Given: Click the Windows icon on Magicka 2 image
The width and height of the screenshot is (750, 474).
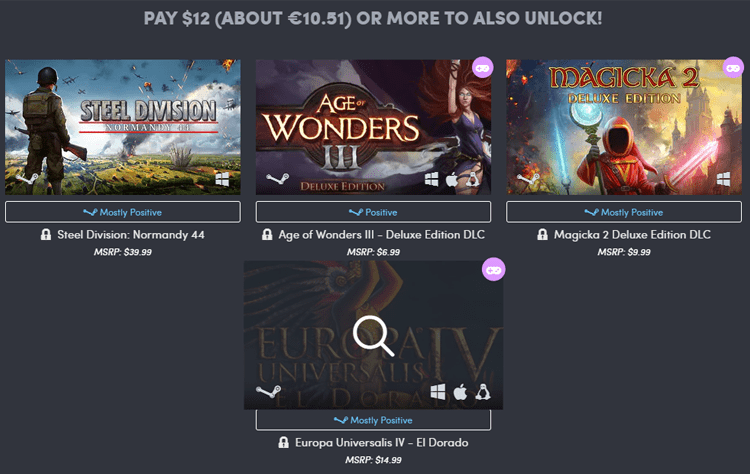Looking at the screenshot, I should point(723,180).
